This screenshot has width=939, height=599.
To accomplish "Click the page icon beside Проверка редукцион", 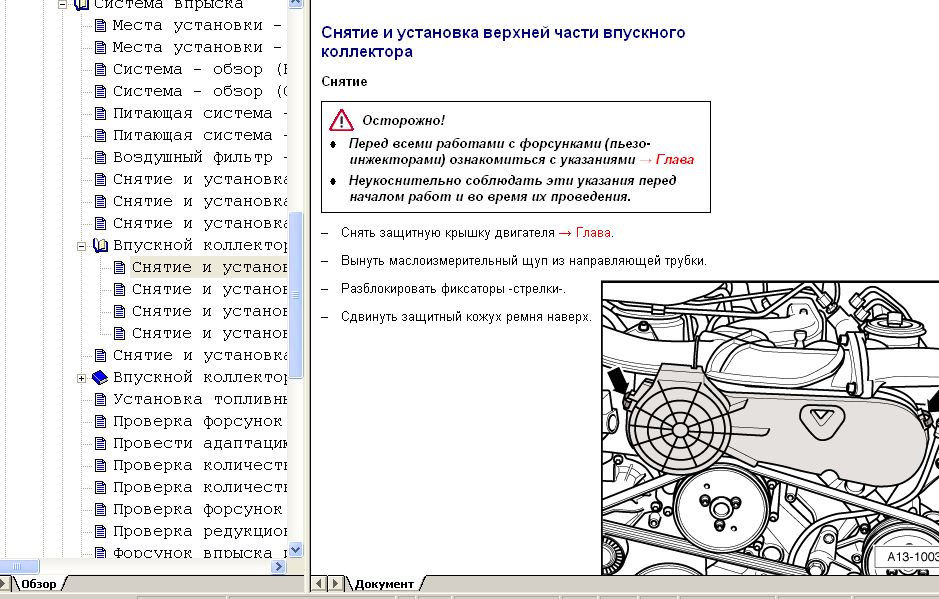I will 101,532.
